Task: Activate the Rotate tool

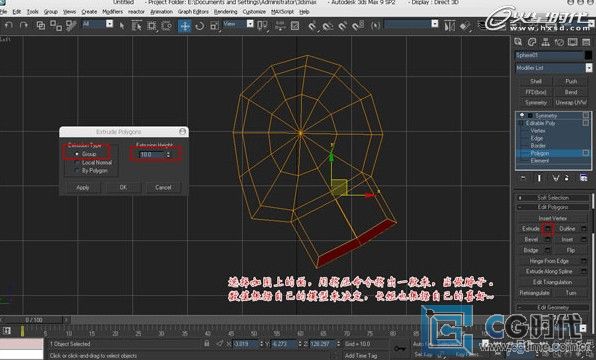Action: coord(200,26)
